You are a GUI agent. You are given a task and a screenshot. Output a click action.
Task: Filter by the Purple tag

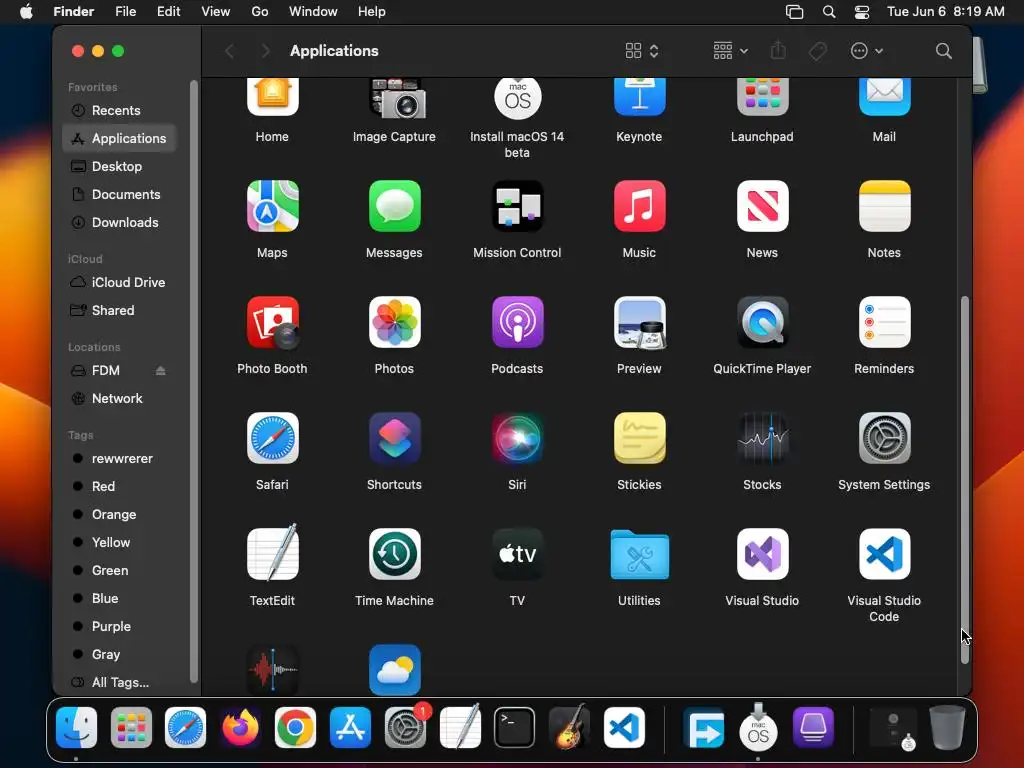point(119,626)
